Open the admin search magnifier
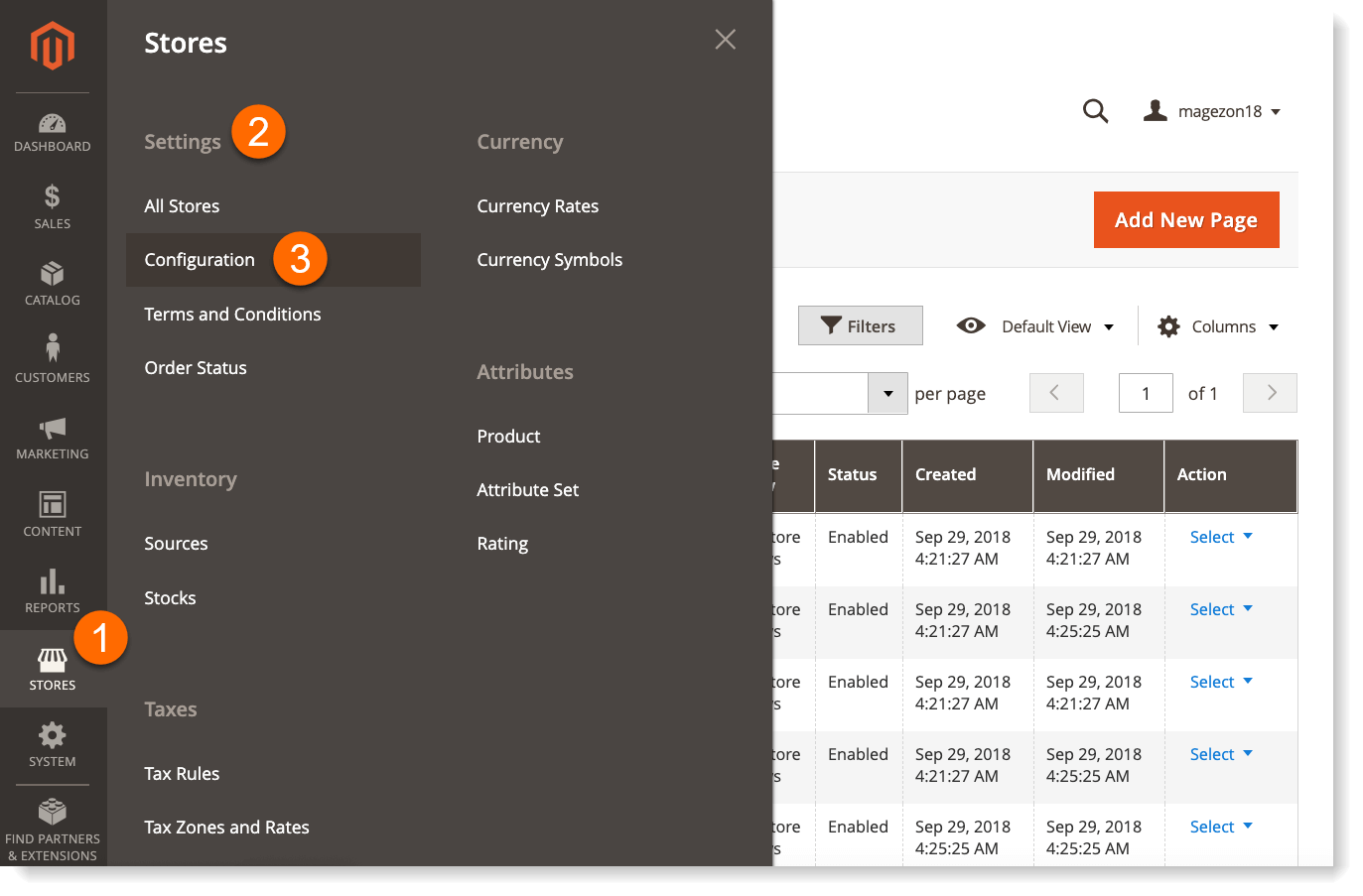Screen dimensions: 1363x896 (1095, 111)
